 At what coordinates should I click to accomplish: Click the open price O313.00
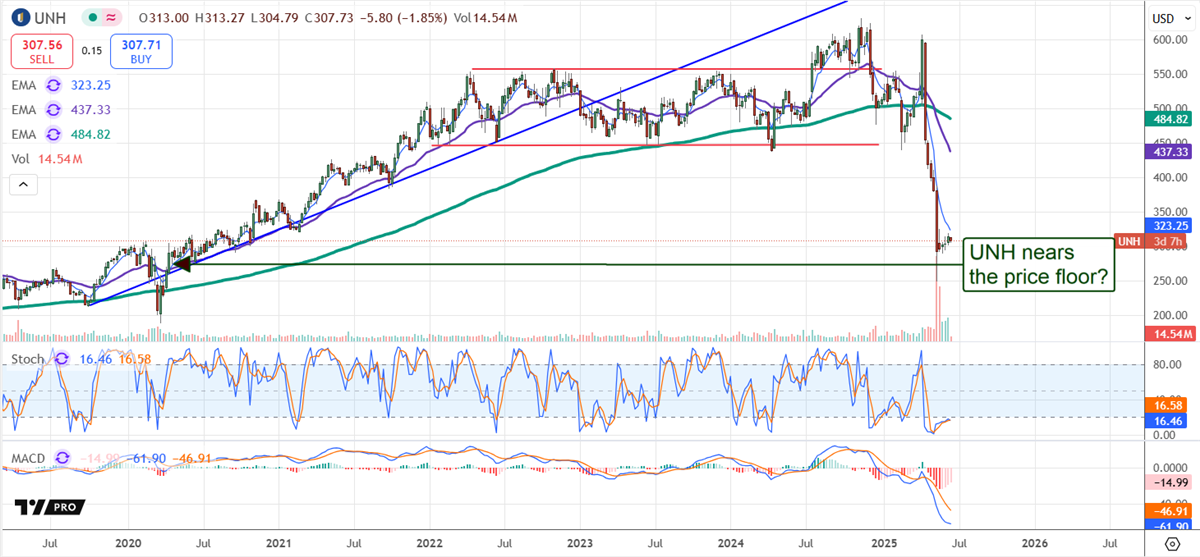pyautogui.click(x=165, y=19)
